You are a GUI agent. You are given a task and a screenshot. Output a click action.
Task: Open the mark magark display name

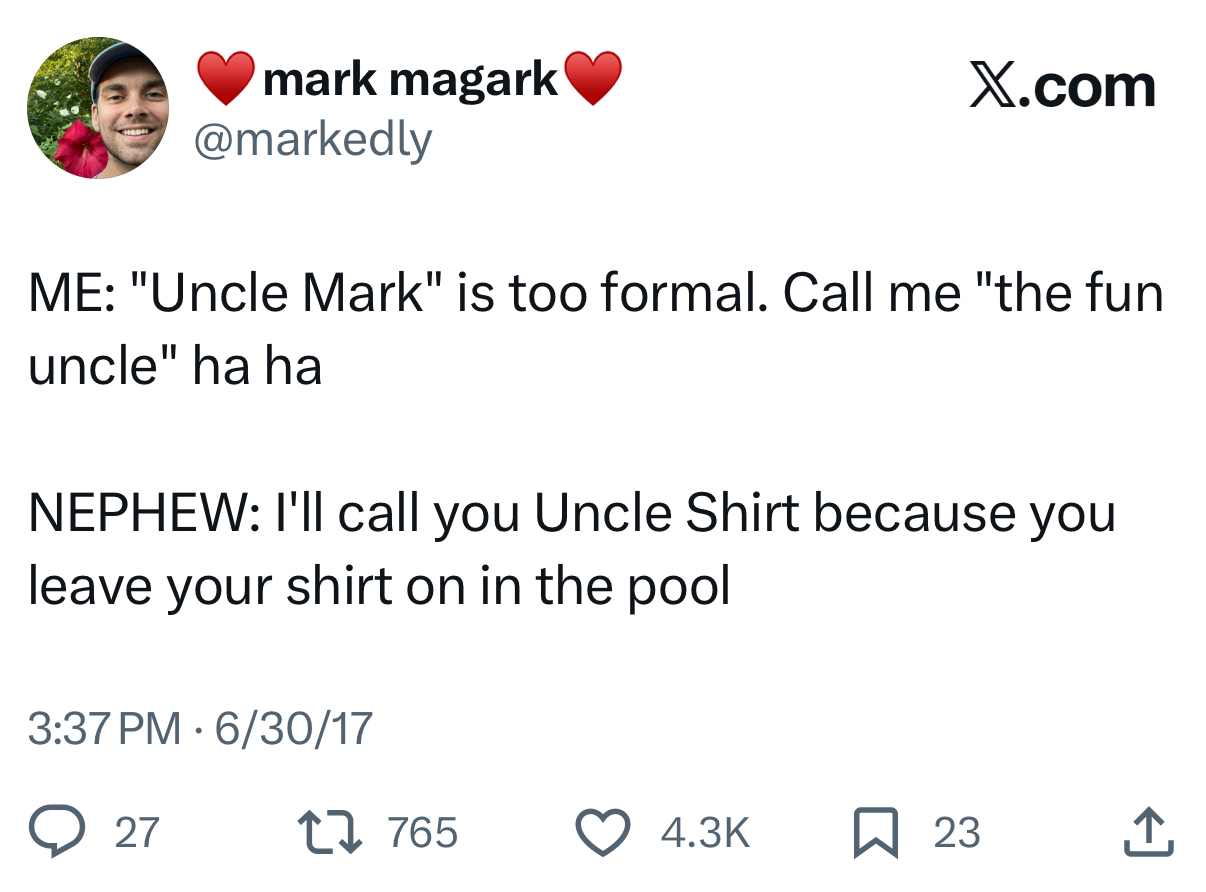(x=410, y=79)
